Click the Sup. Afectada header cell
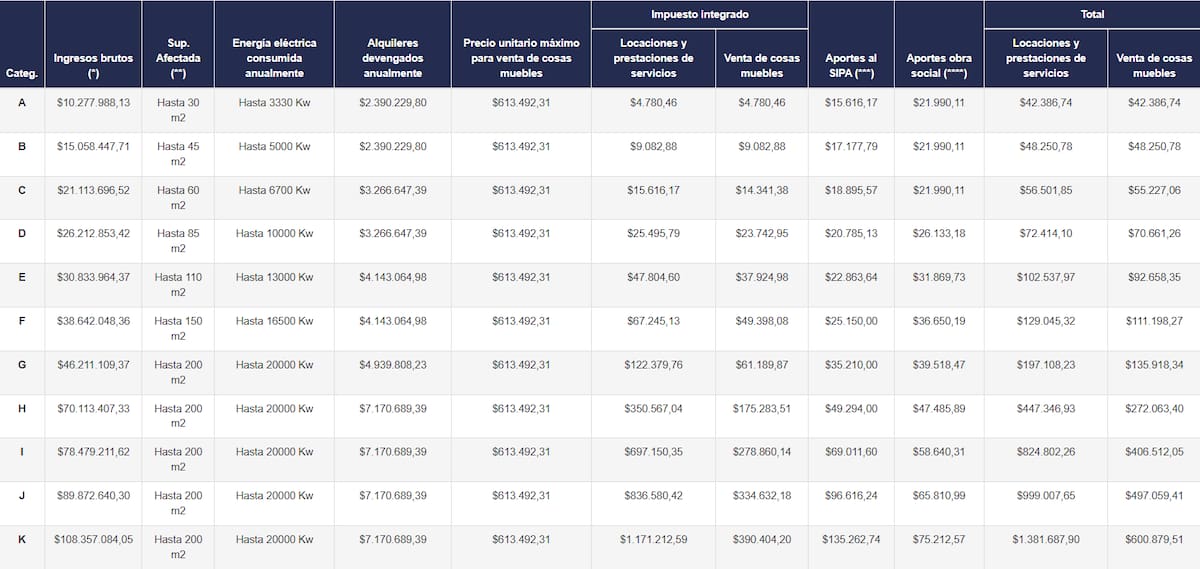Viewport: 1200px width, 569px height. tap(178, 58)
